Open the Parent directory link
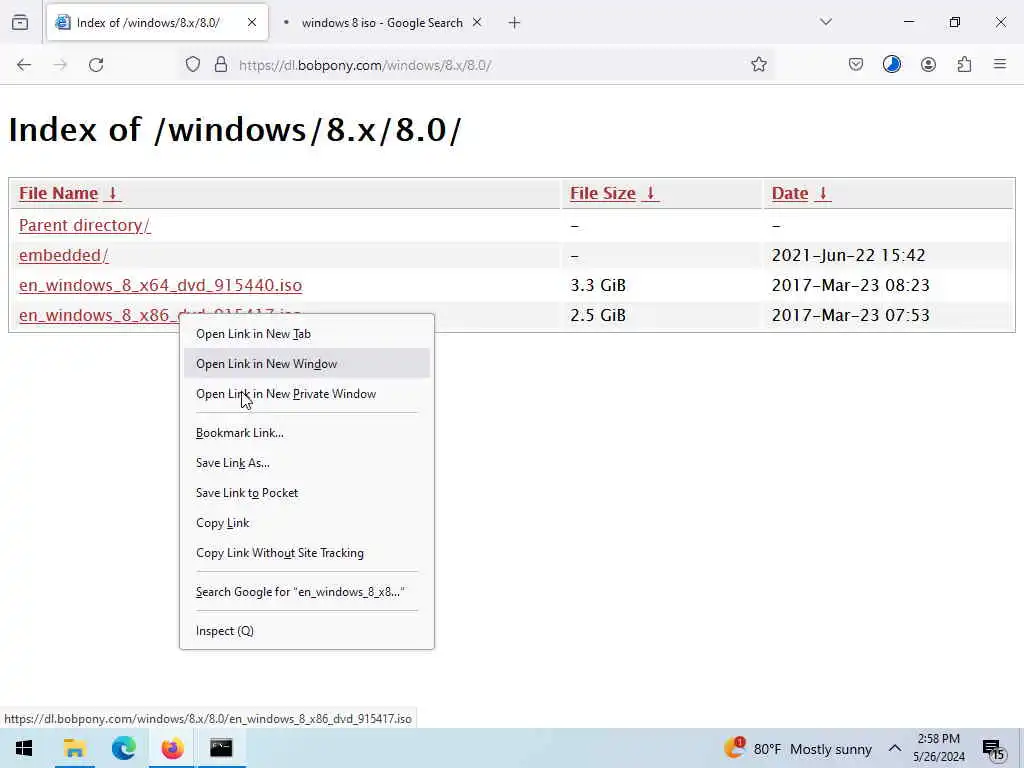Viewport: 1024px width, 768px height. (x=85, y=225)
